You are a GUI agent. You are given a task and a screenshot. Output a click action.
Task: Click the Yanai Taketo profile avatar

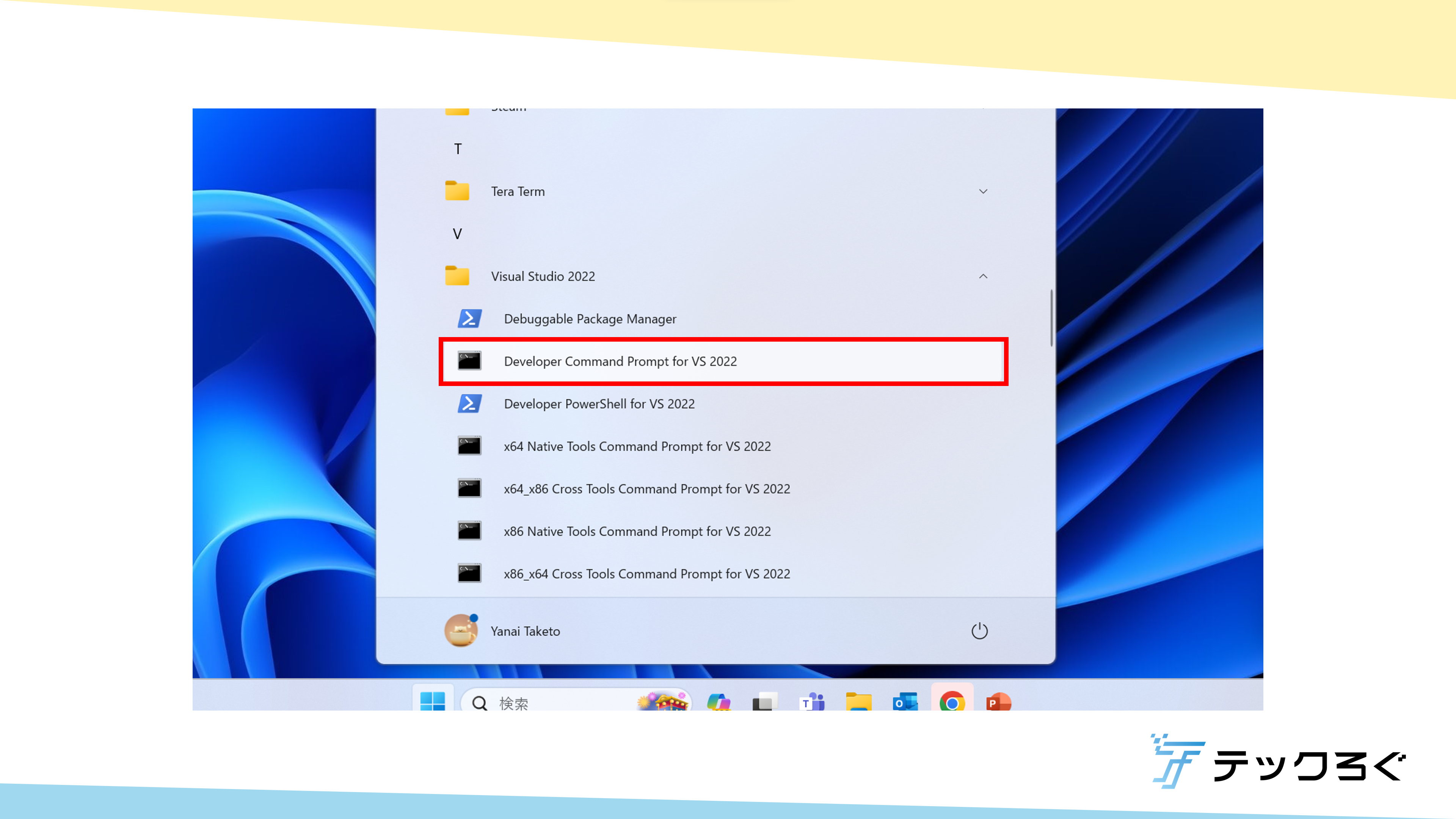click(x=461, y=631)
